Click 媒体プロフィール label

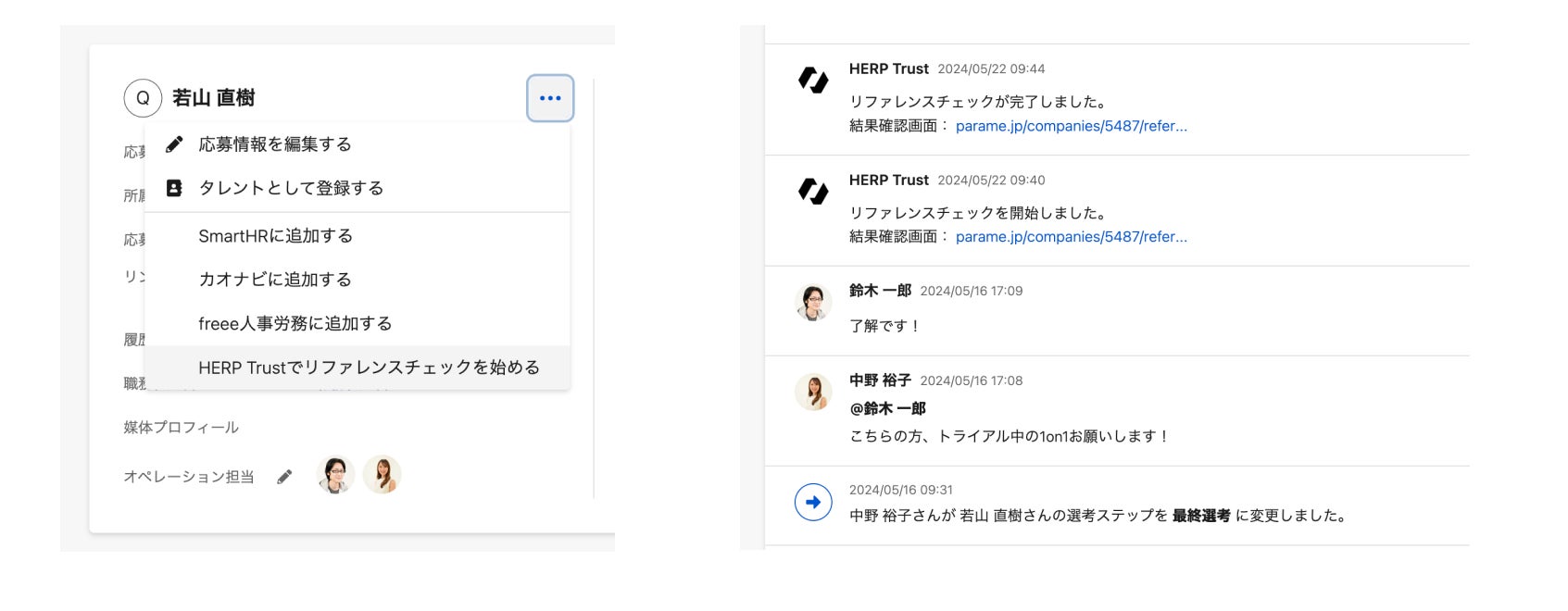point(182,428)
